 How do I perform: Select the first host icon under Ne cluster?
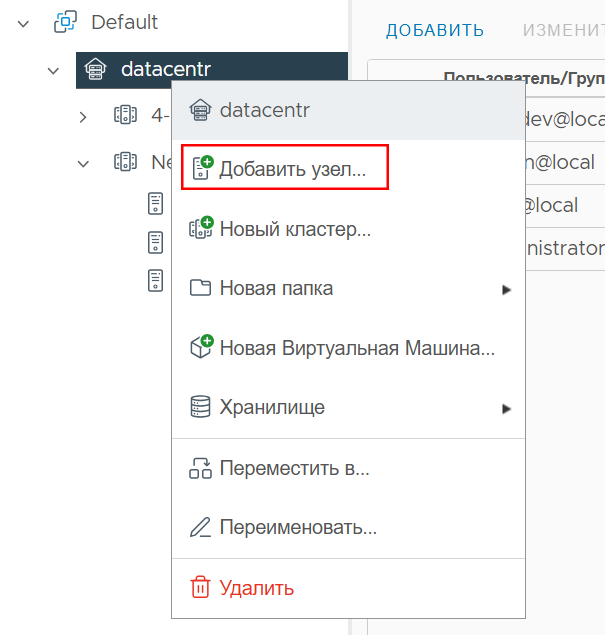(x=156, y=203)
